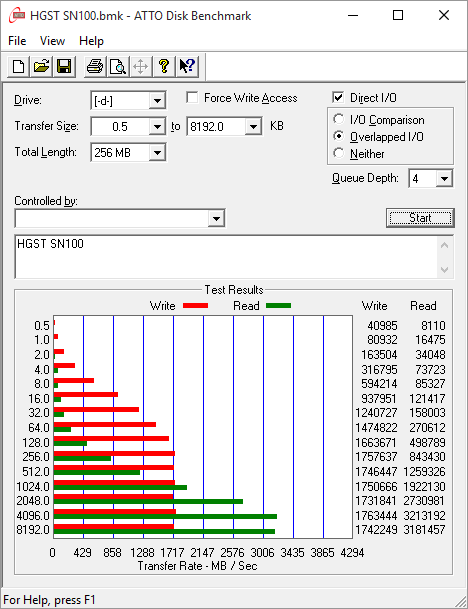Open the Total Length 256 MB dropdown
468x609 pixels.
pyautogui.click(x=157, y=153)
